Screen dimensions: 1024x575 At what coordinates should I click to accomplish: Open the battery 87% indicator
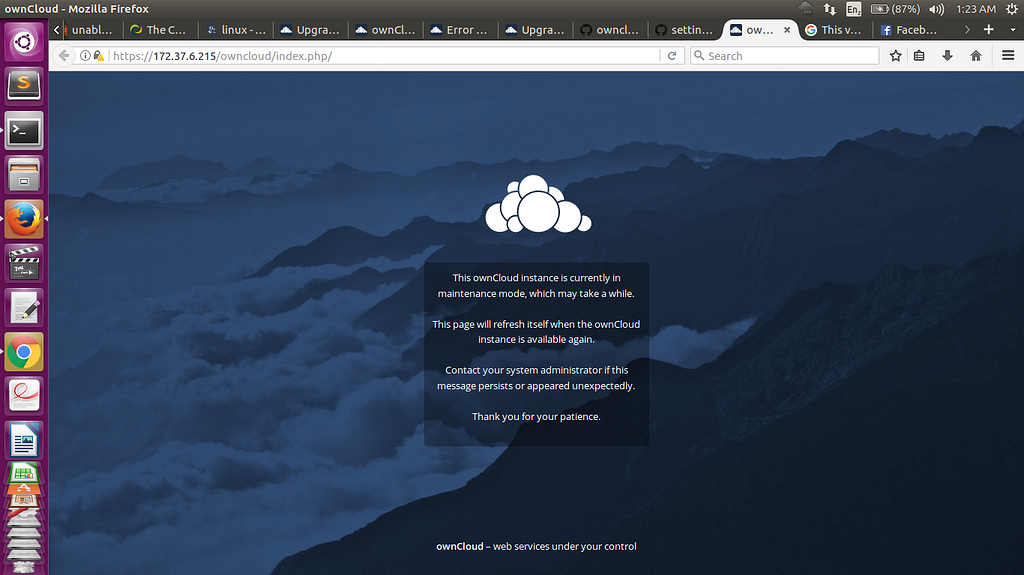[895, 8]
